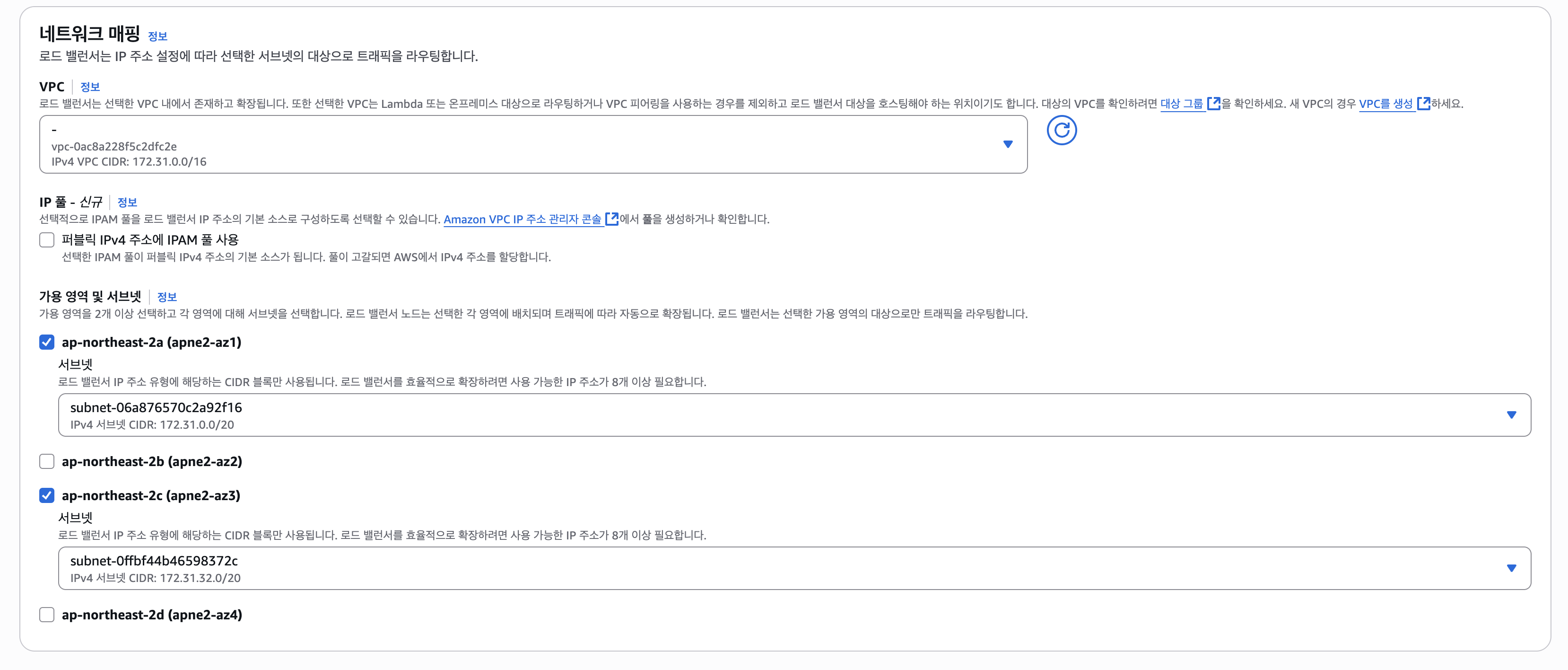1568x670 pixels.
Task: Click the VPC list refresh icon
Action: click(x=1062, y=130)
